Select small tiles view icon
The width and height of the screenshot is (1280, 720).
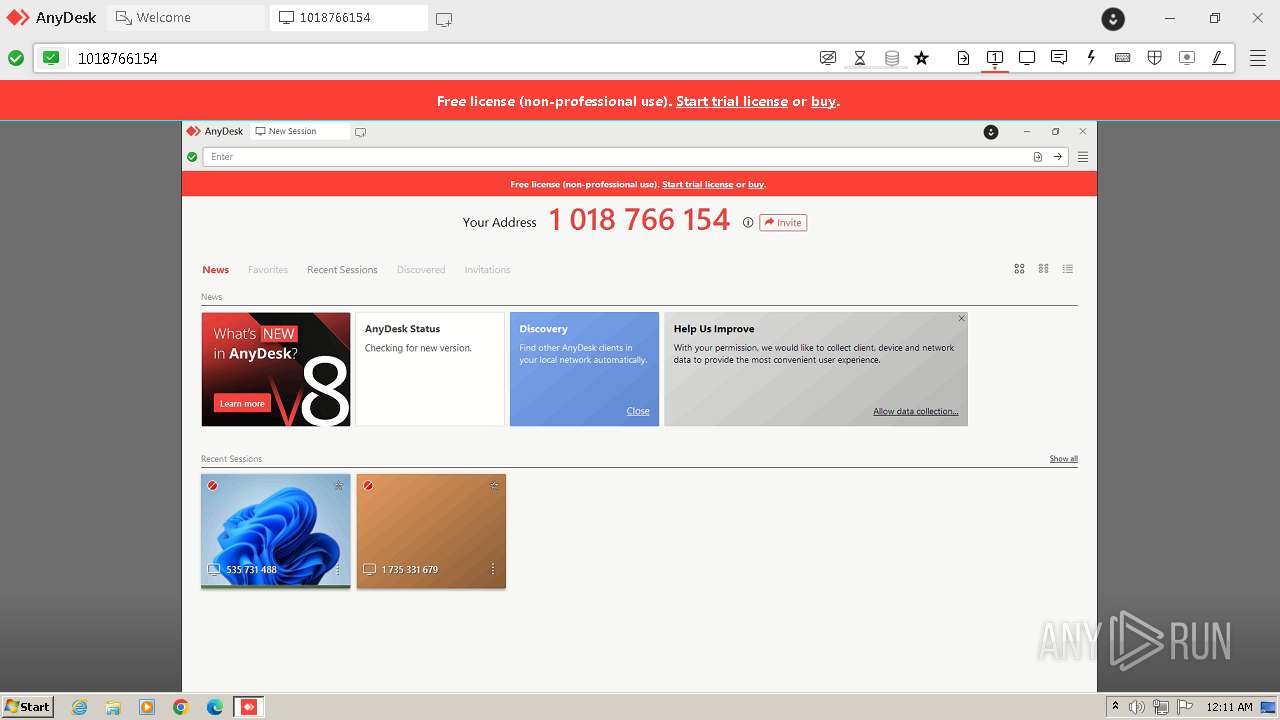1043,269
